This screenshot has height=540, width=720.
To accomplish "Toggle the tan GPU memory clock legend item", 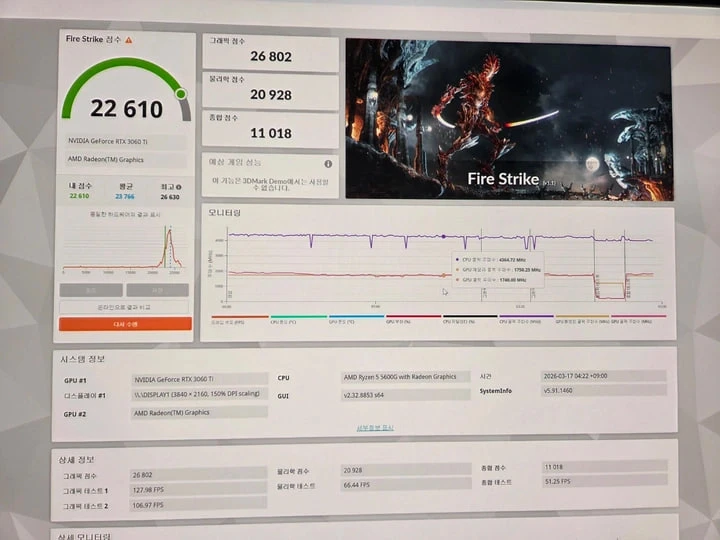I will (x=582, y=320).
